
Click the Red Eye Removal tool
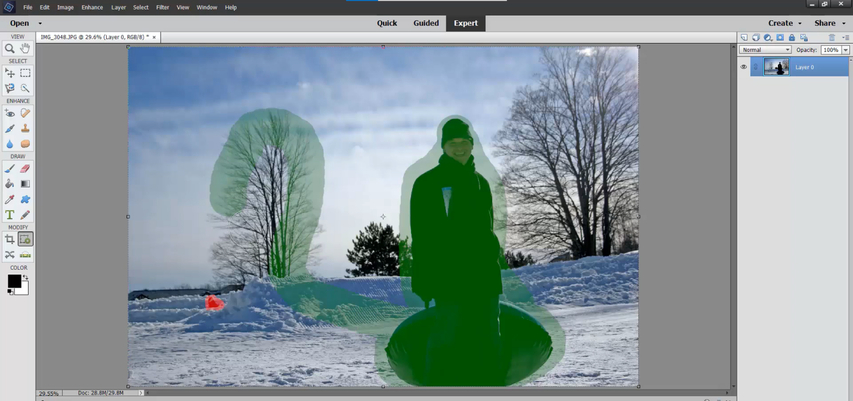tap(9, 113)
